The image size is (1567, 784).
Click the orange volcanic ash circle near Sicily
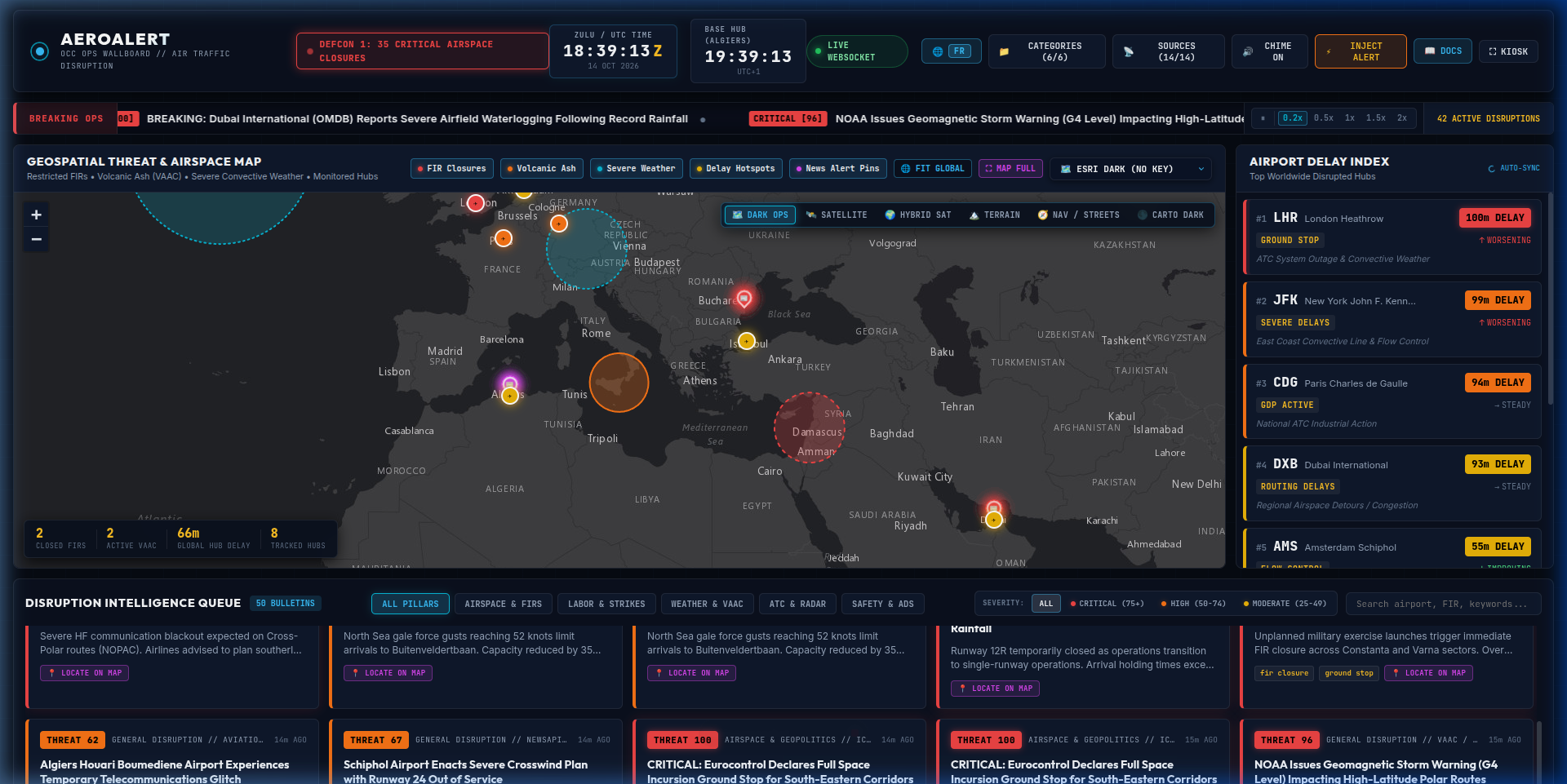pos(619,382)
